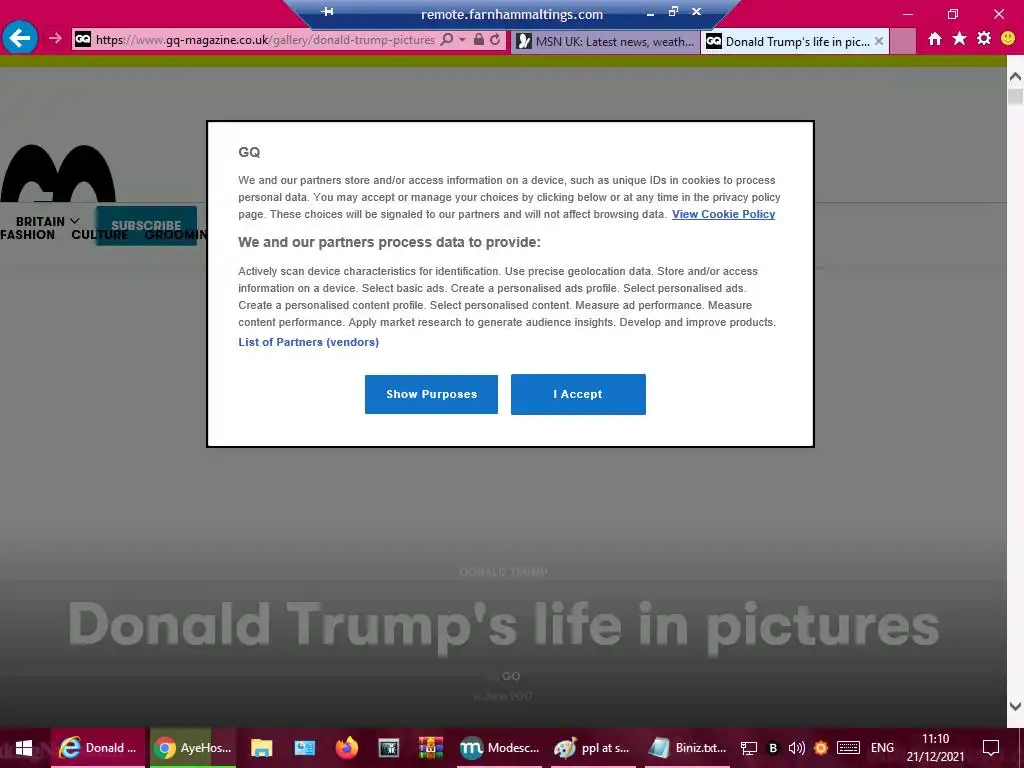Click the scrollbar up arrow

(1015, 76)
